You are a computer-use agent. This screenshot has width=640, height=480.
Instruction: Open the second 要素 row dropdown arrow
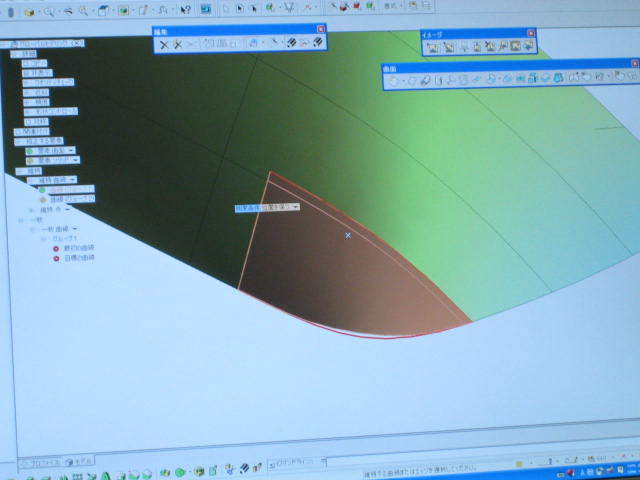click(x=76, y=160)
